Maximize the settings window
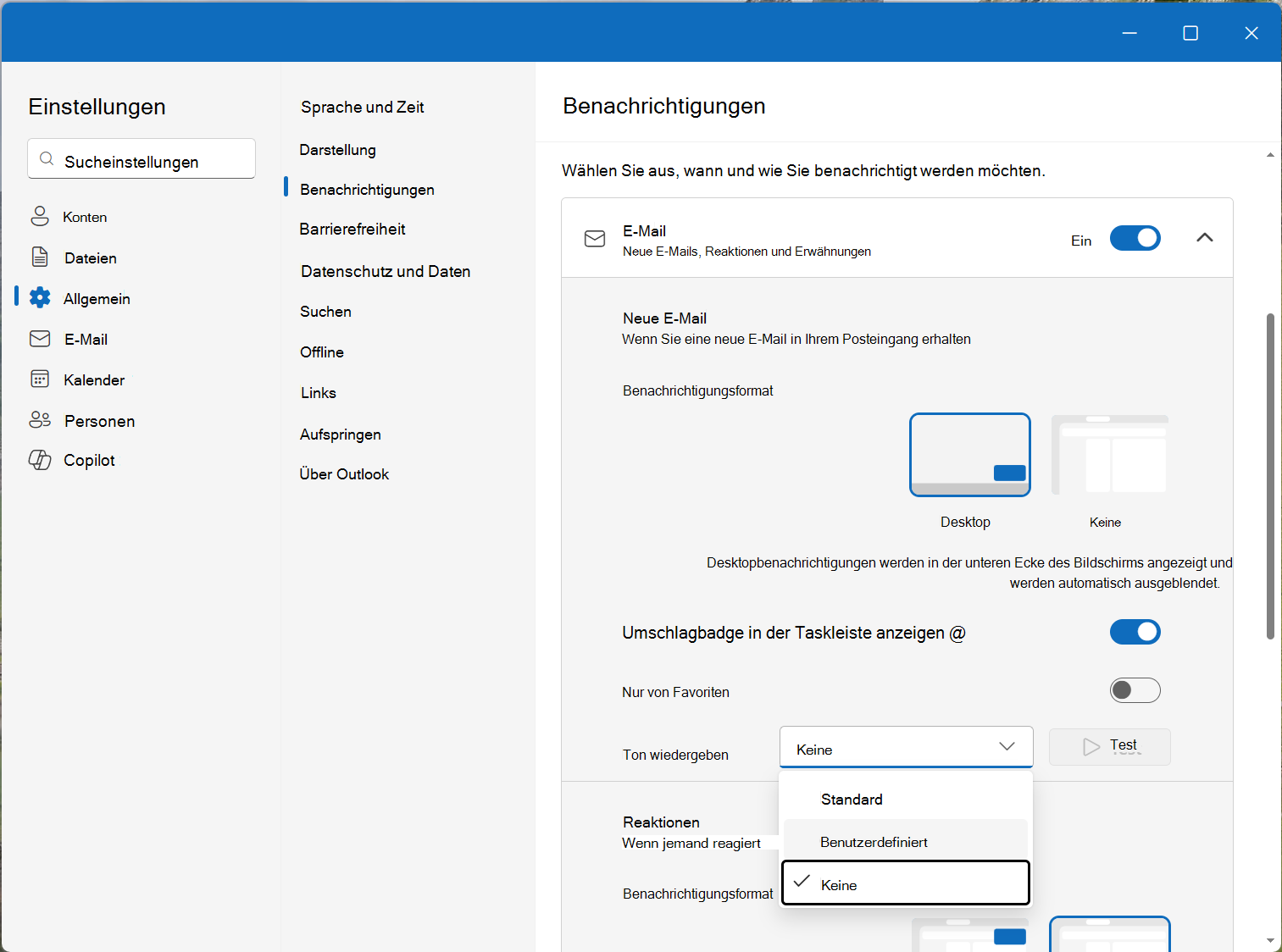Image resolution: width=1282 pixels, height=952 pixels. pyautogui.click(x=1190, y=33)
